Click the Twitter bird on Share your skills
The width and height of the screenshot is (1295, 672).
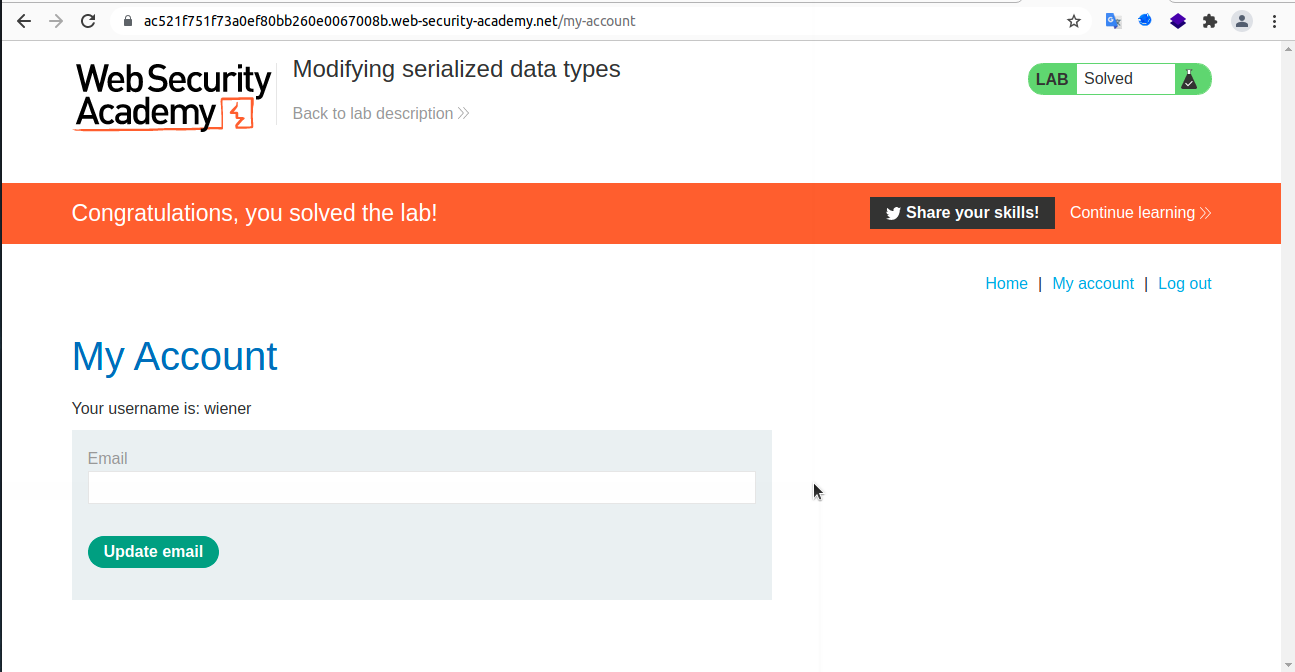[893, 213]
